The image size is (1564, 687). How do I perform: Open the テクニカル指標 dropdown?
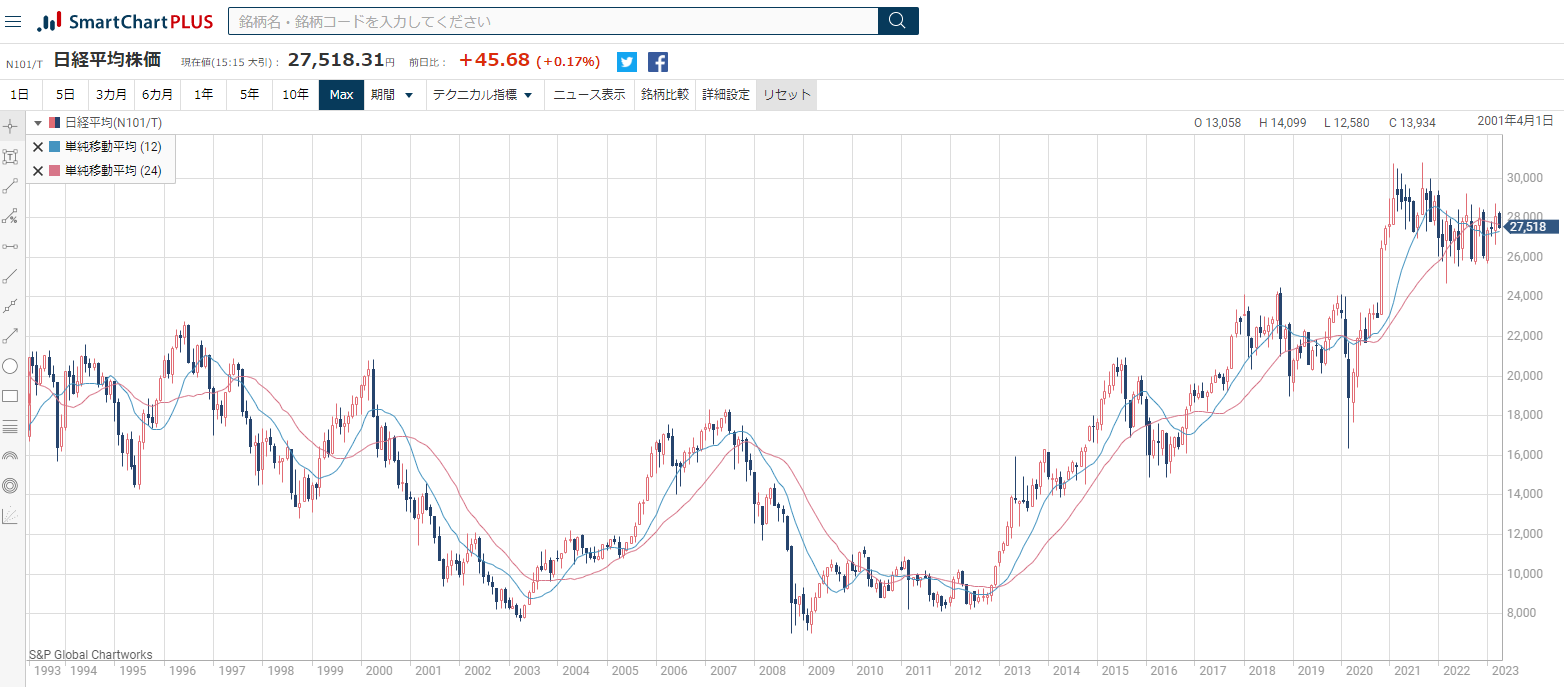click(482, 95)
